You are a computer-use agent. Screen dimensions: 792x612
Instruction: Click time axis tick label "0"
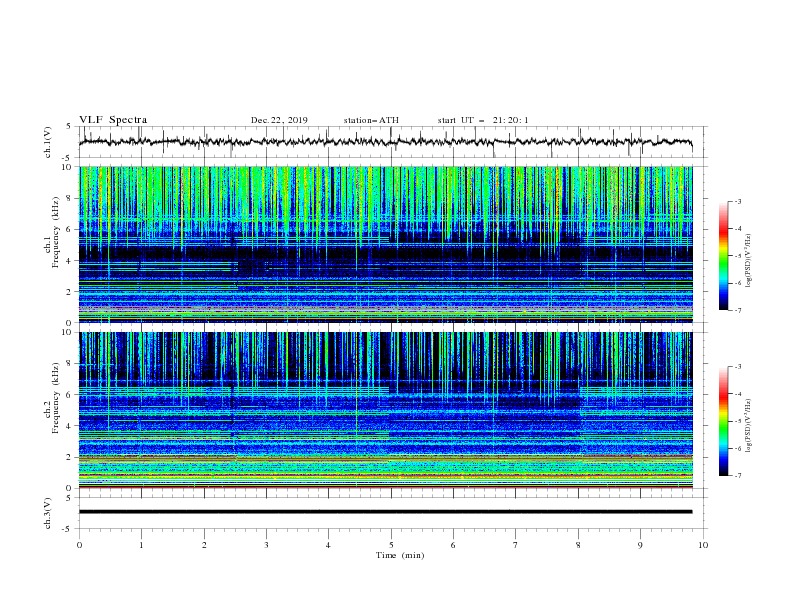click(79, 545)
